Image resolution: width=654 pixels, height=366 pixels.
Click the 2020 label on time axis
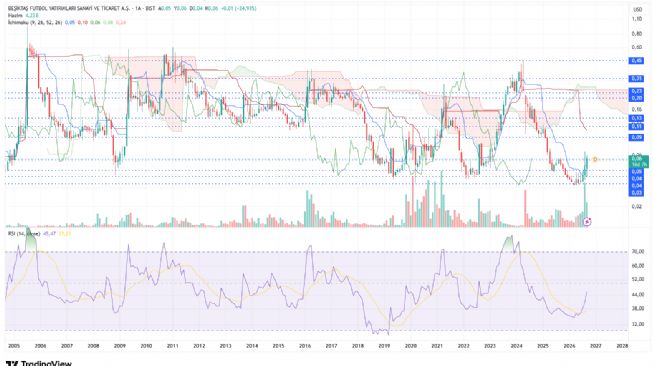pos(411,346)
